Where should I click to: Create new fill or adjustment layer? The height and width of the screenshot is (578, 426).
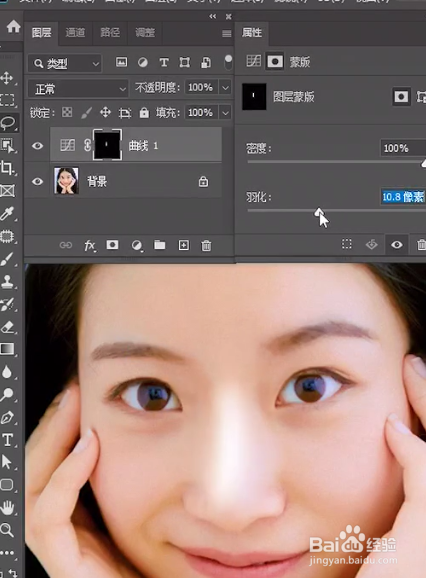pos(137,246)
